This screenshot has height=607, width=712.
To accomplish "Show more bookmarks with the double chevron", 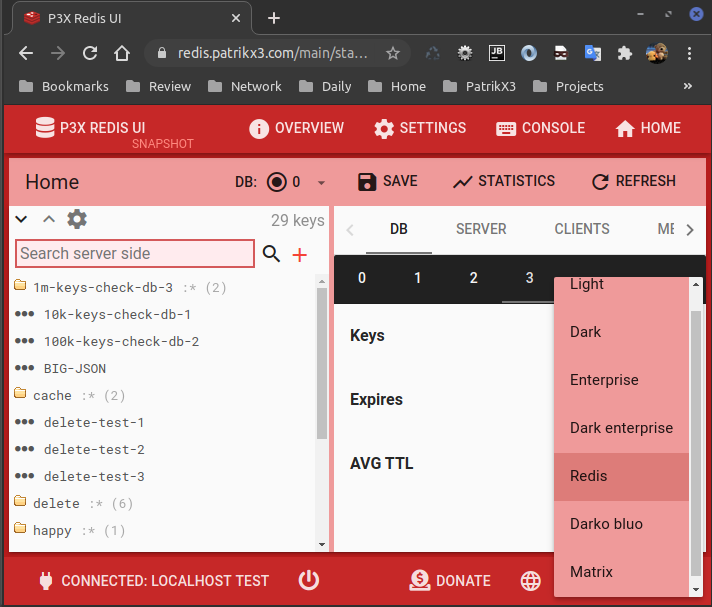I will [687, 86].
